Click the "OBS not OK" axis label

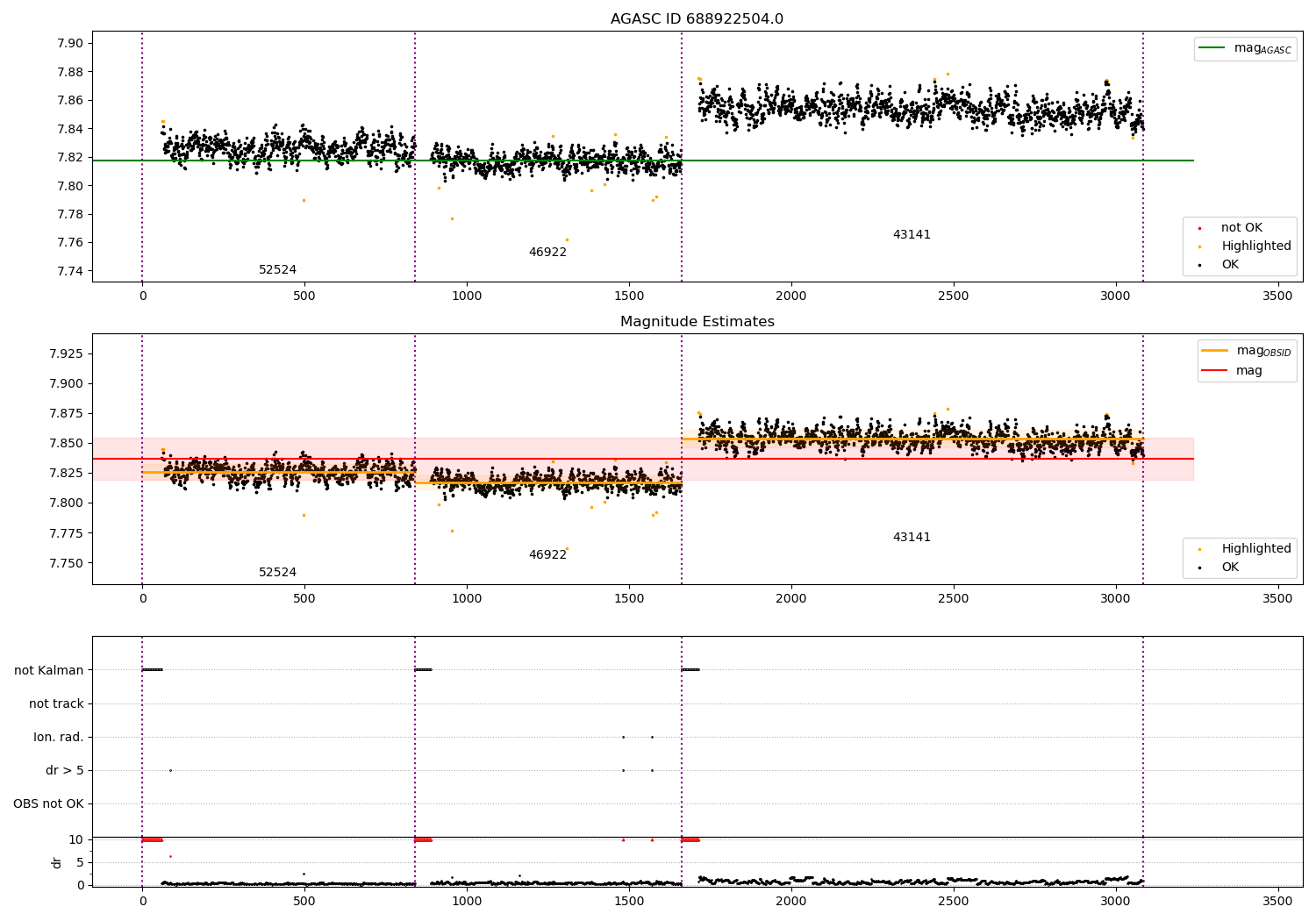(49, 804)
